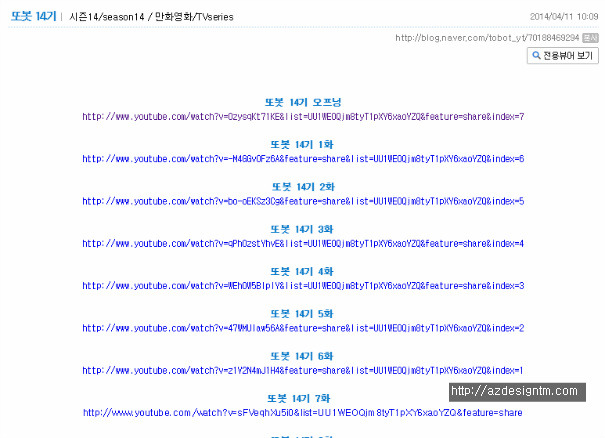
Task: Open the 7화 YouTube link ending feature=share
Action: click(302, 413)
